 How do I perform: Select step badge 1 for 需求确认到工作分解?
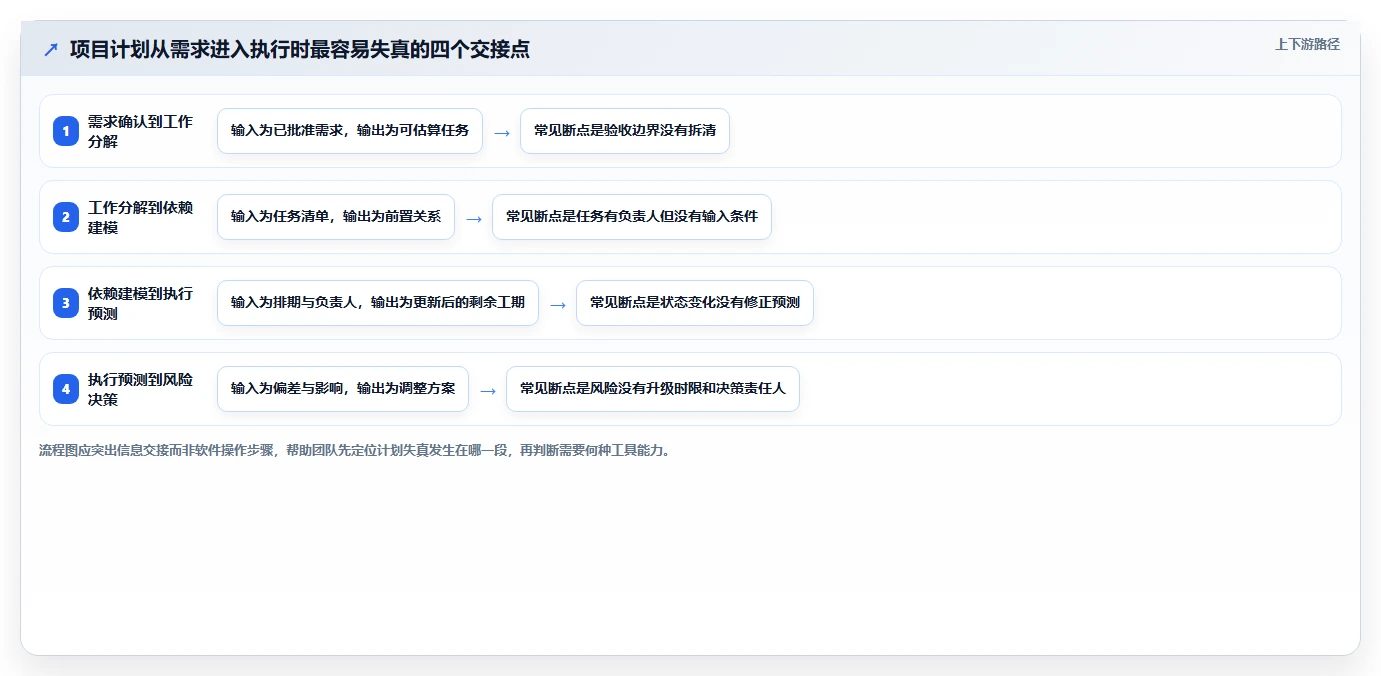point(66,131)
